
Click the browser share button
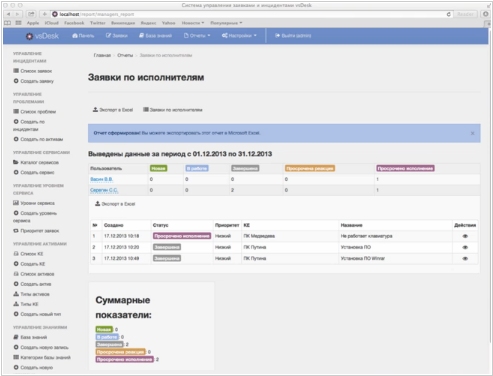coord(31,14)
